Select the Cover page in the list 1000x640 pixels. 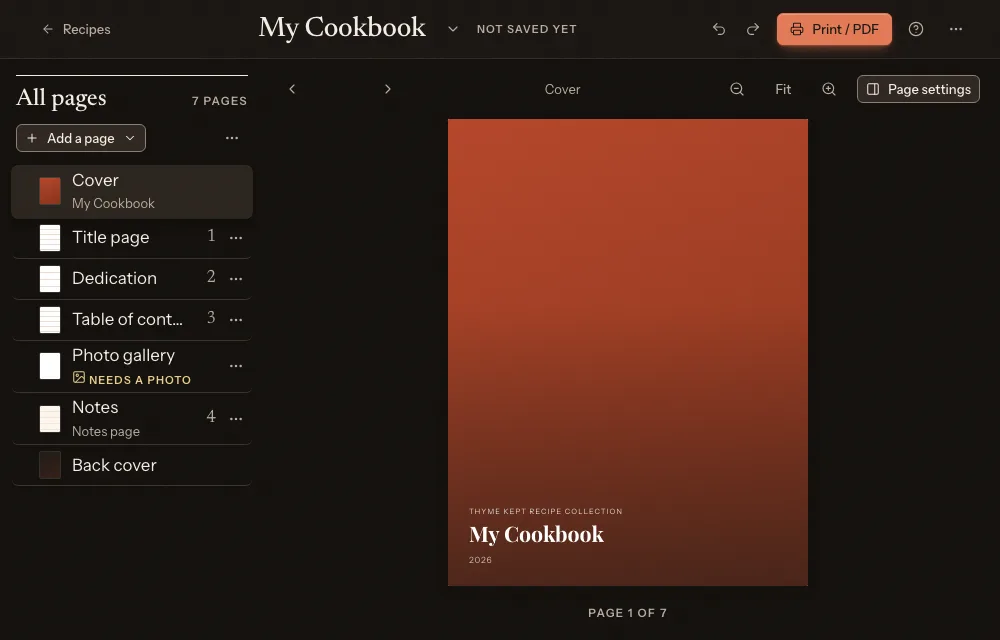132,192
